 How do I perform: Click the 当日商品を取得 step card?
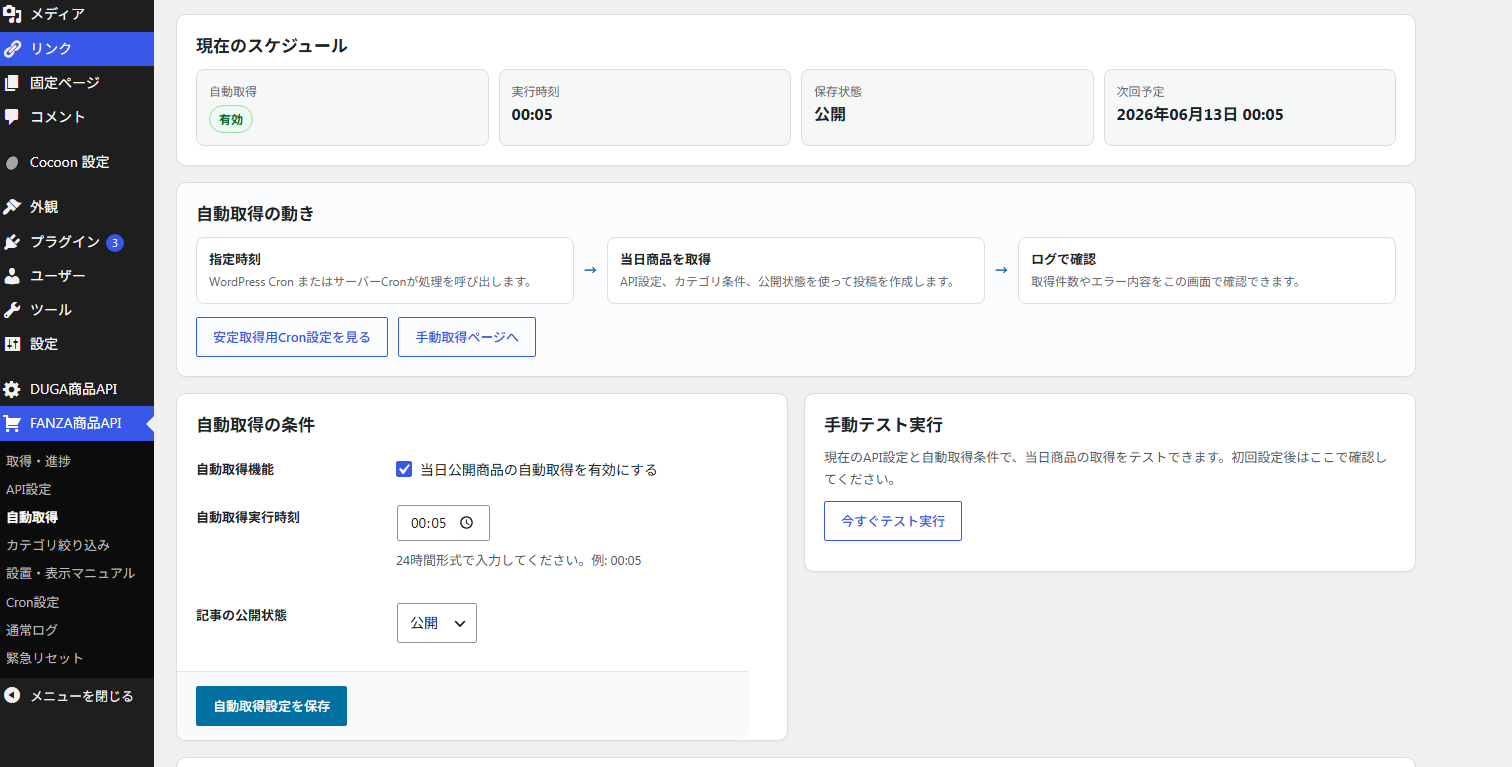point(796,270)
